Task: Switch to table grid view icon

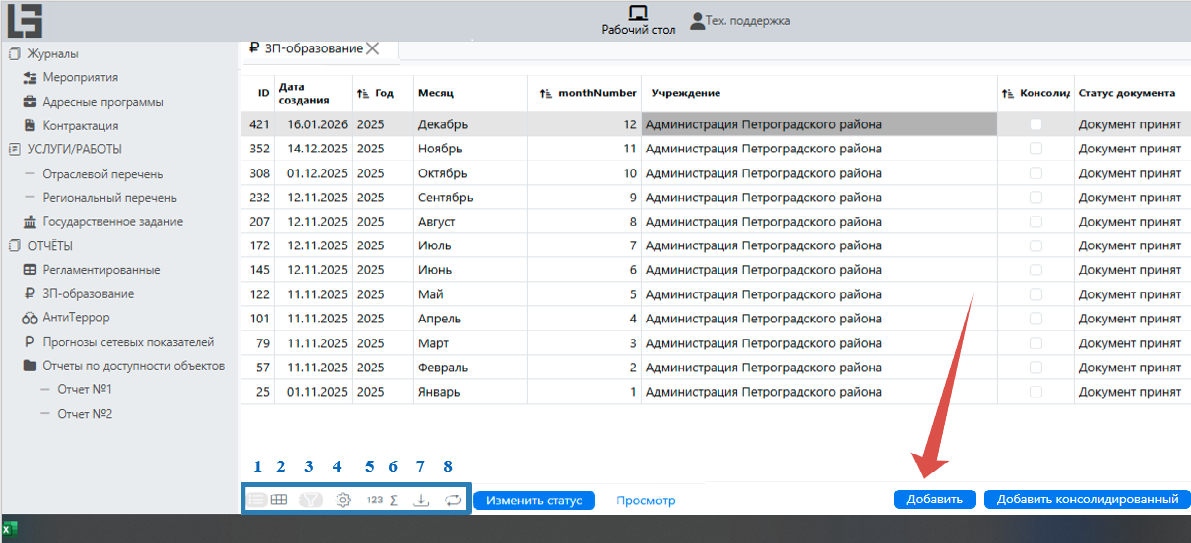Action: 280,500
